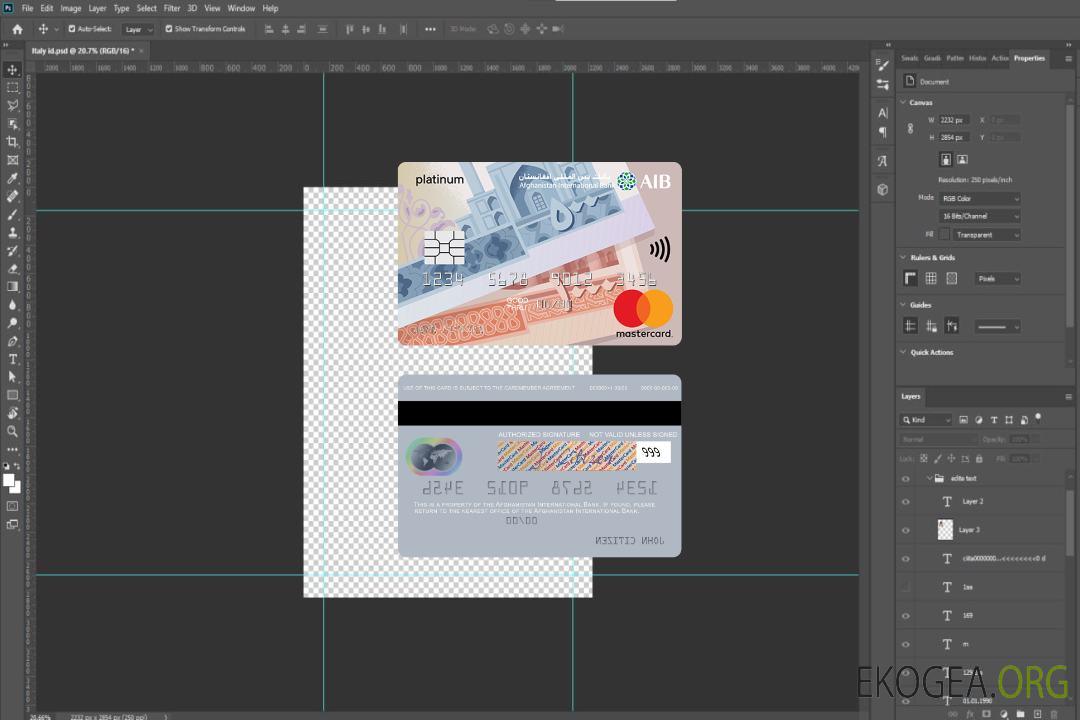Open the Character panel icon
Image resolution: width=1080 pixels, height=720 pixels.
[x=882, y=112]
